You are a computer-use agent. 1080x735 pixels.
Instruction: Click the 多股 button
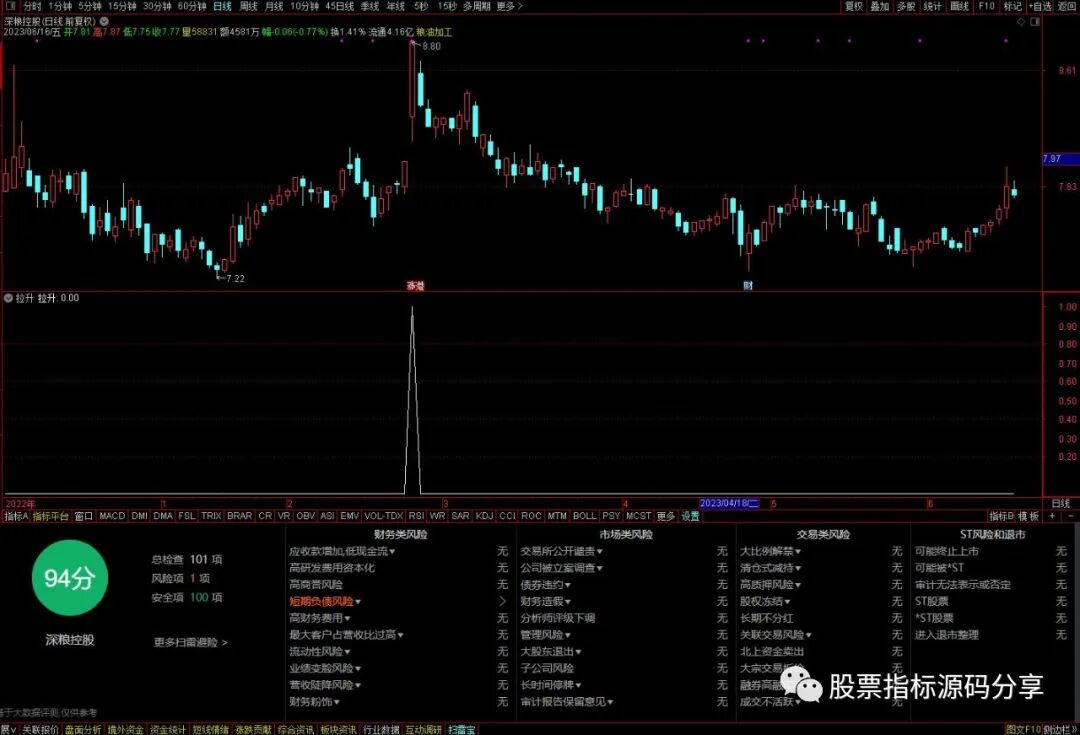pyautogui.click(x=906, y=6)
